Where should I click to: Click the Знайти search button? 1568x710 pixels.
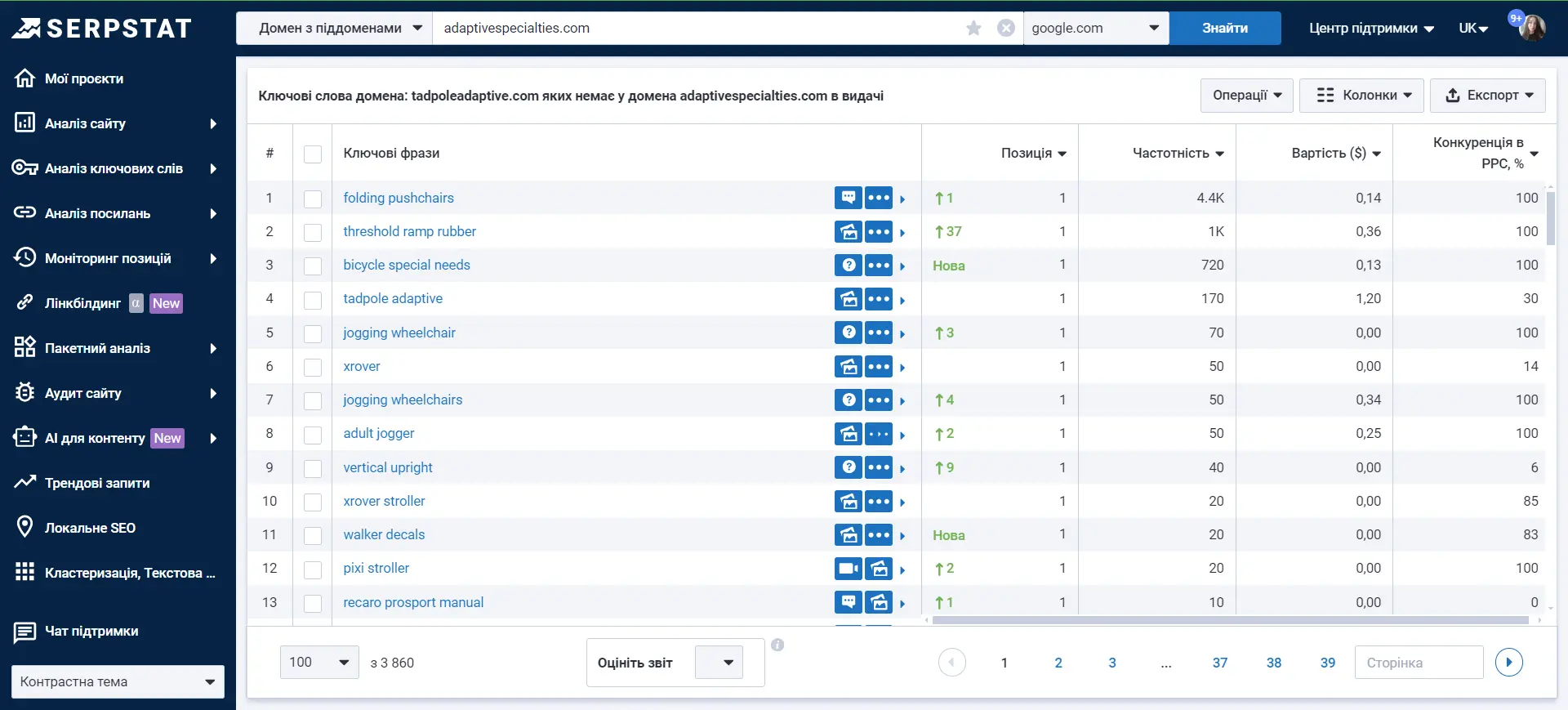1225,29
